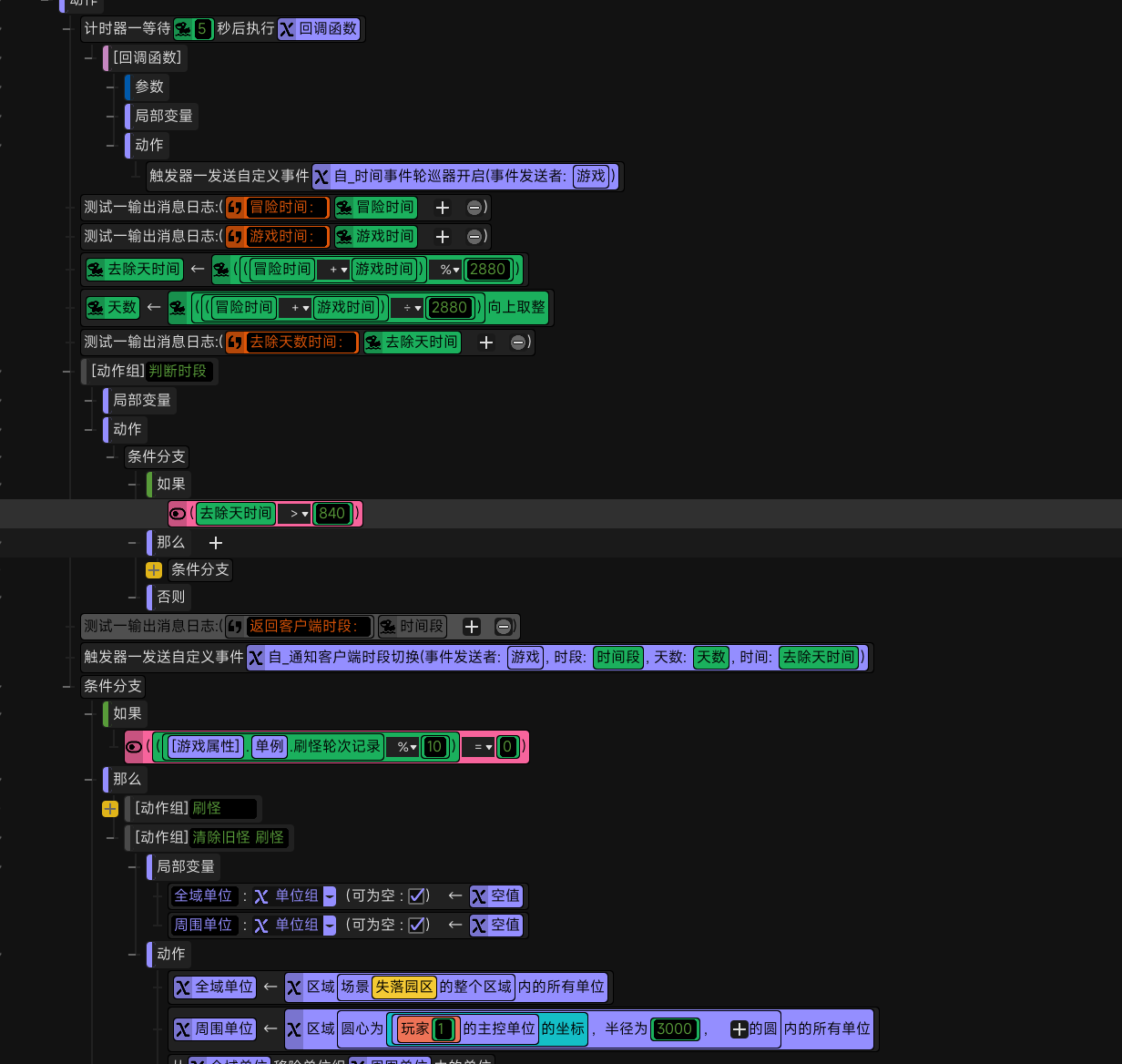Edit the modulo value 10
Viewport: 1122px width, 1064px height.
pyautogui.click(x=433, y=747)
